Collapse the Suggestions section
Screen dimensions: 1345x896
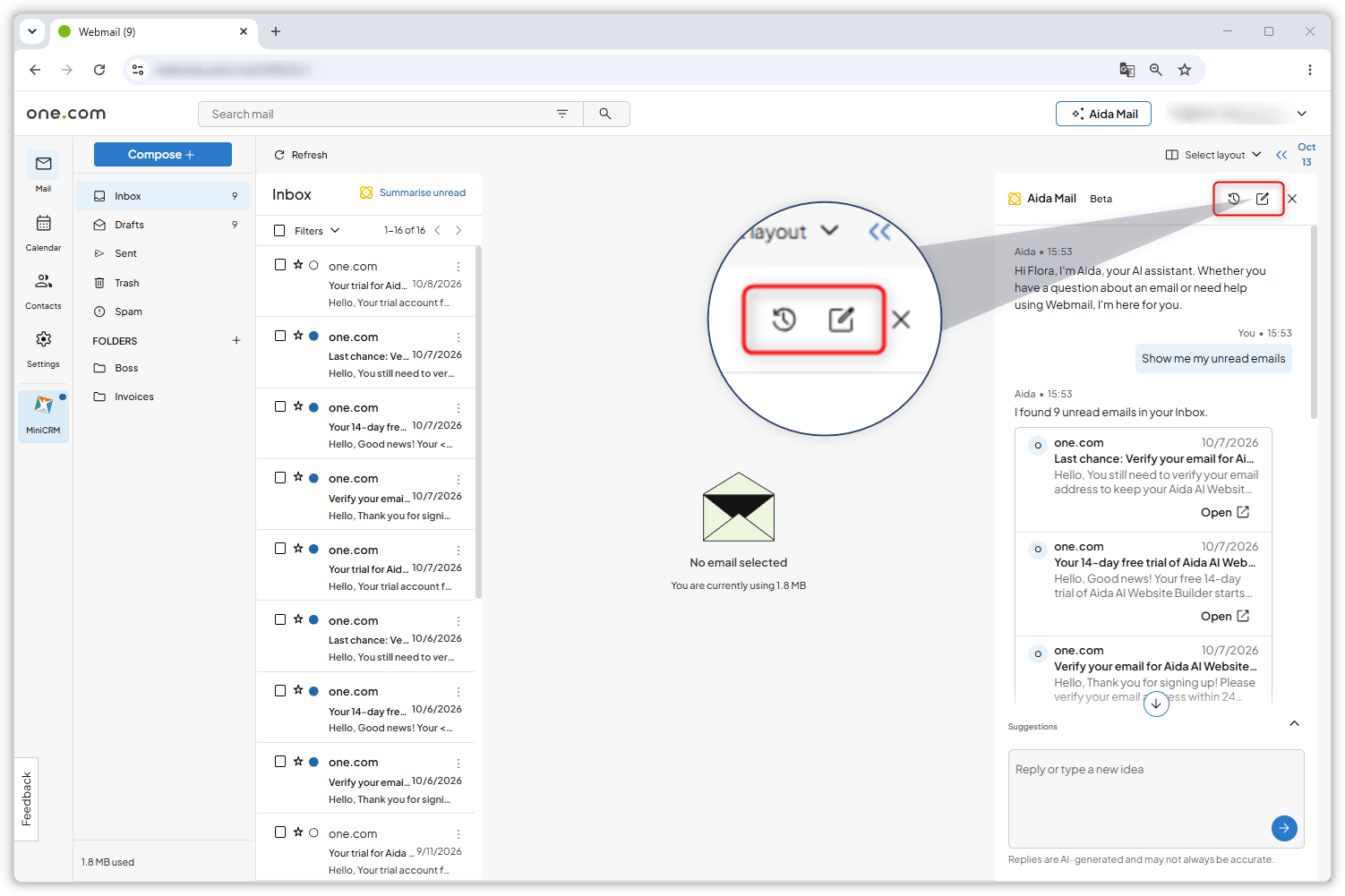(1294, 723)
